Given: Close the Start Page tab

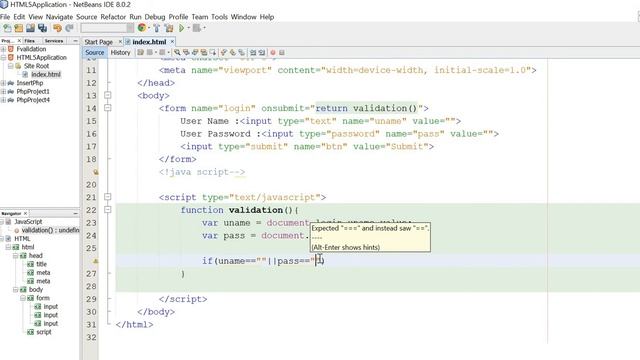Looking at the screenshot, I should (120, 42).
